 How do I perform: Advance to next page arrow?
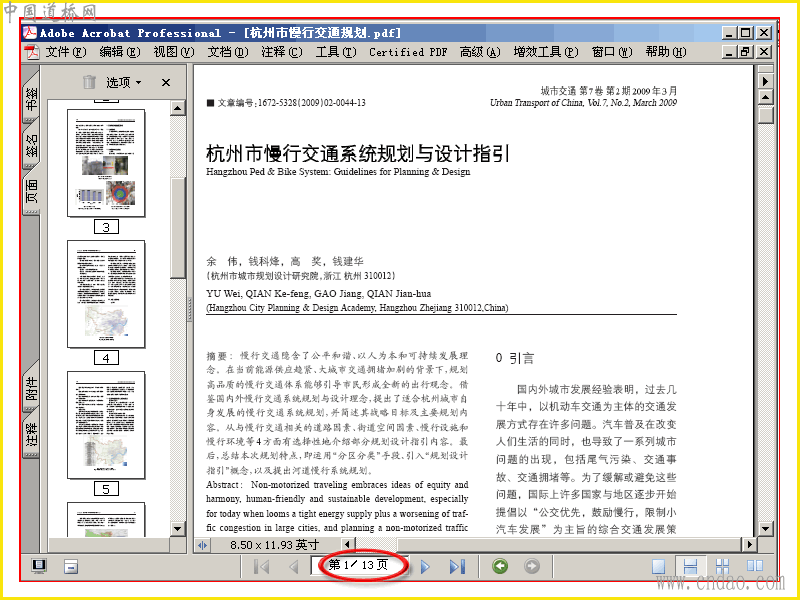(425, 566)
